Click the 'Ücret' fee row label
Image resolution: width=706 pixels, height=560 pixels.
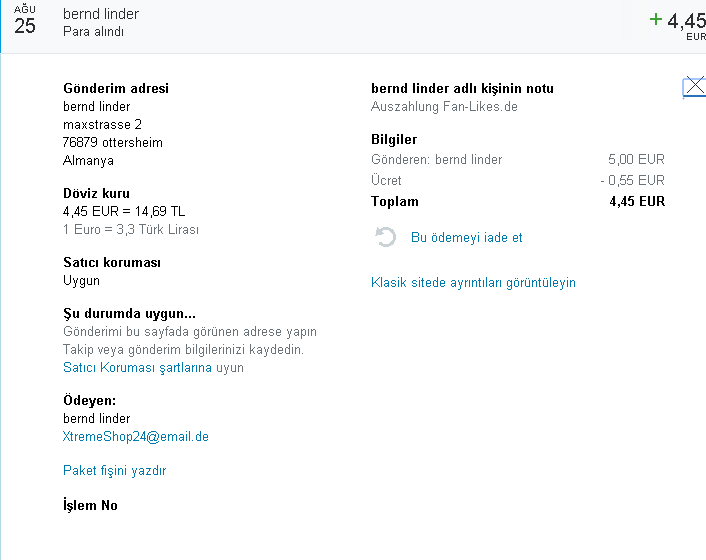click(x=386, y=180)
